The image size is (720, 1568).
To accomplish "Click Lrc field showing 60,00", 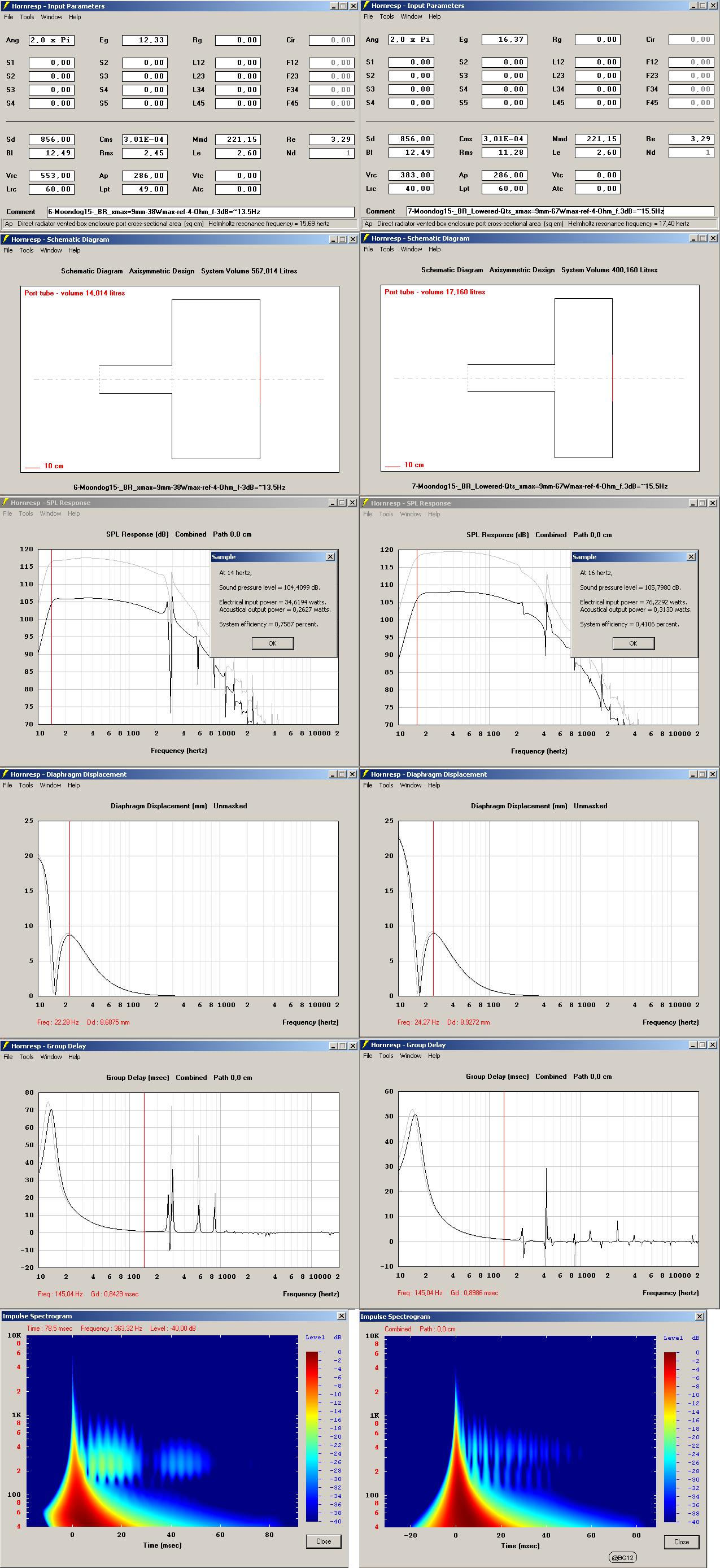I will tap(52, 189).
